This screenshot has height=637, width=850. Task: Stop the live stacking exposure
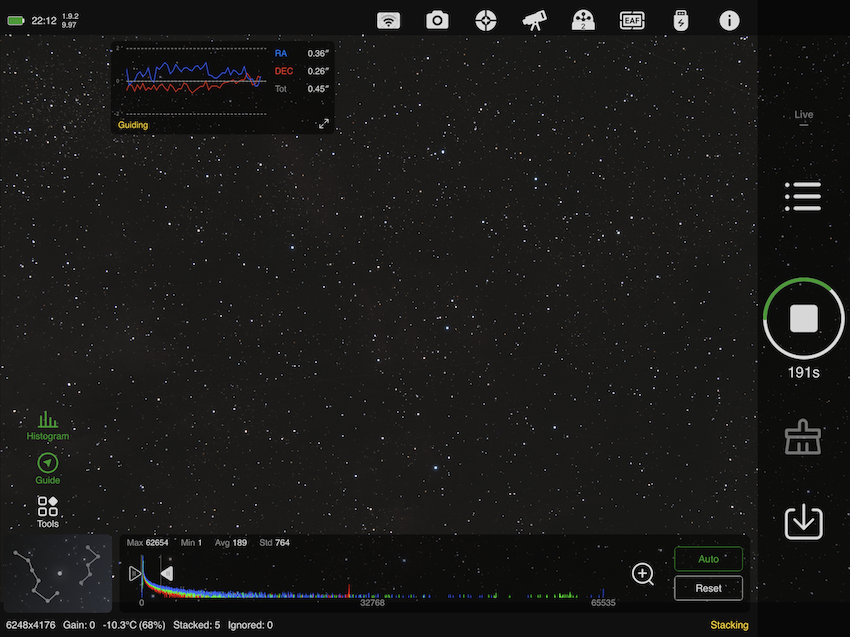click(x=803, y=318)
